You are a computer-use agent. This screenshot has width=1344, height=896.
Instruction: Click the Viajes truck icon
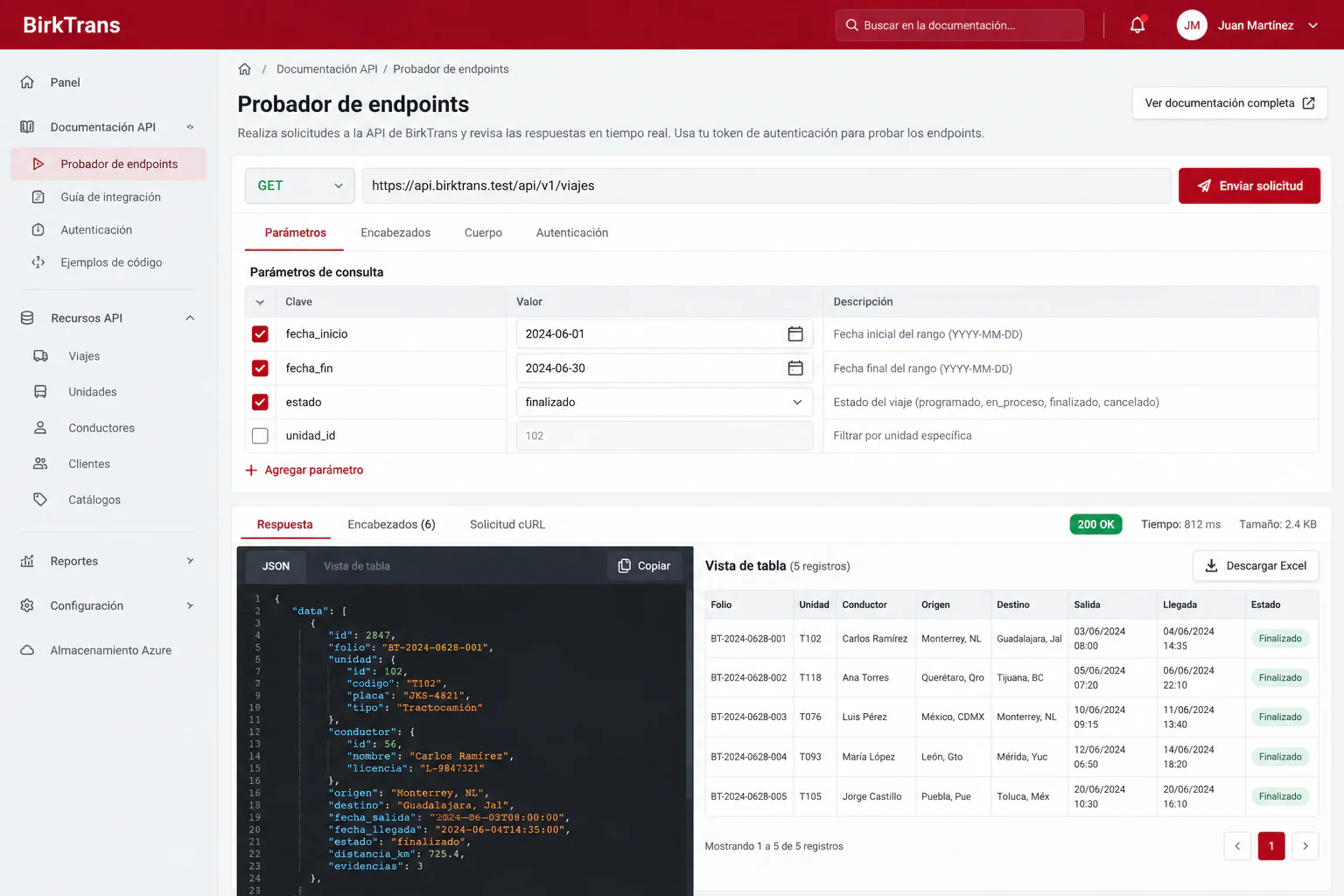(40, 356)
